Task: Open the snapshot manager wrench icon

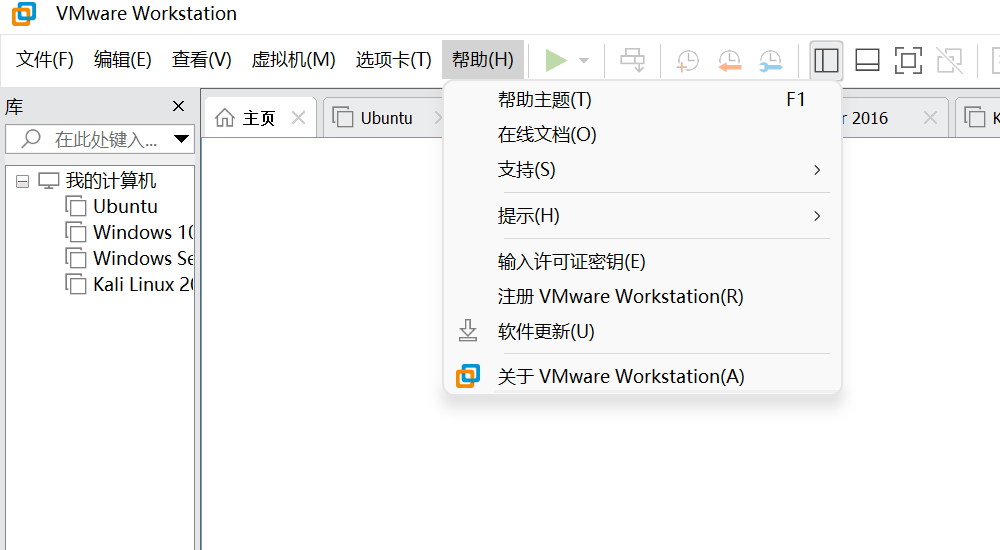Action: (x=770, y=61)
